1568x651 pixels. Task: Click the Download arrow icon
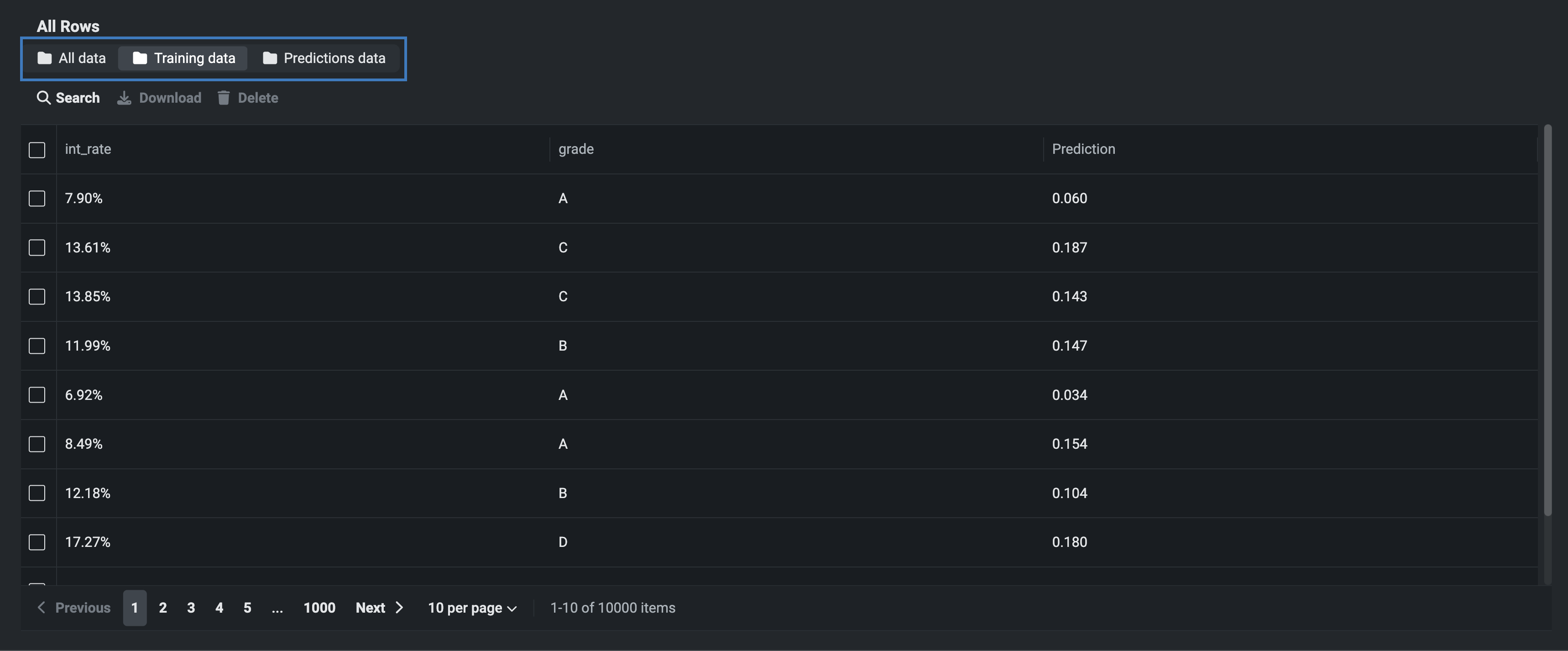[124, 98]
